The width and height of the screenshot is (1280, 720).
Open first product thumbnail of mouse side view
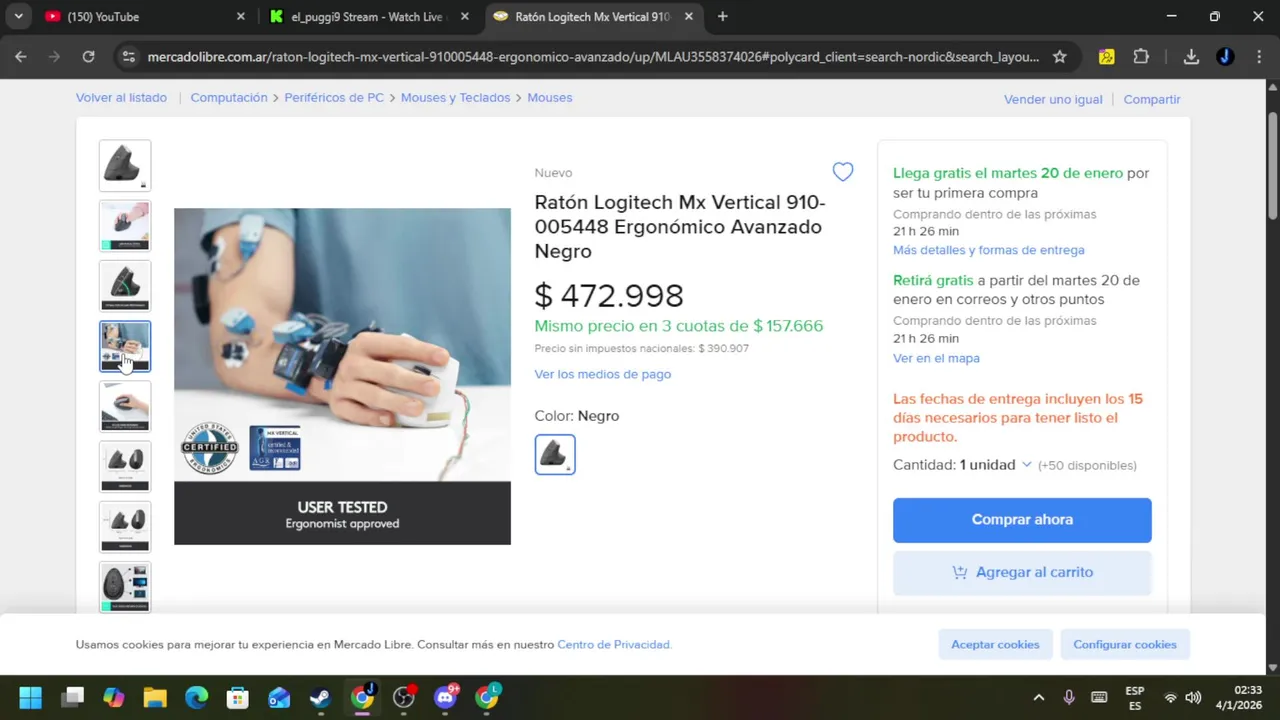(x=125, y=166)
